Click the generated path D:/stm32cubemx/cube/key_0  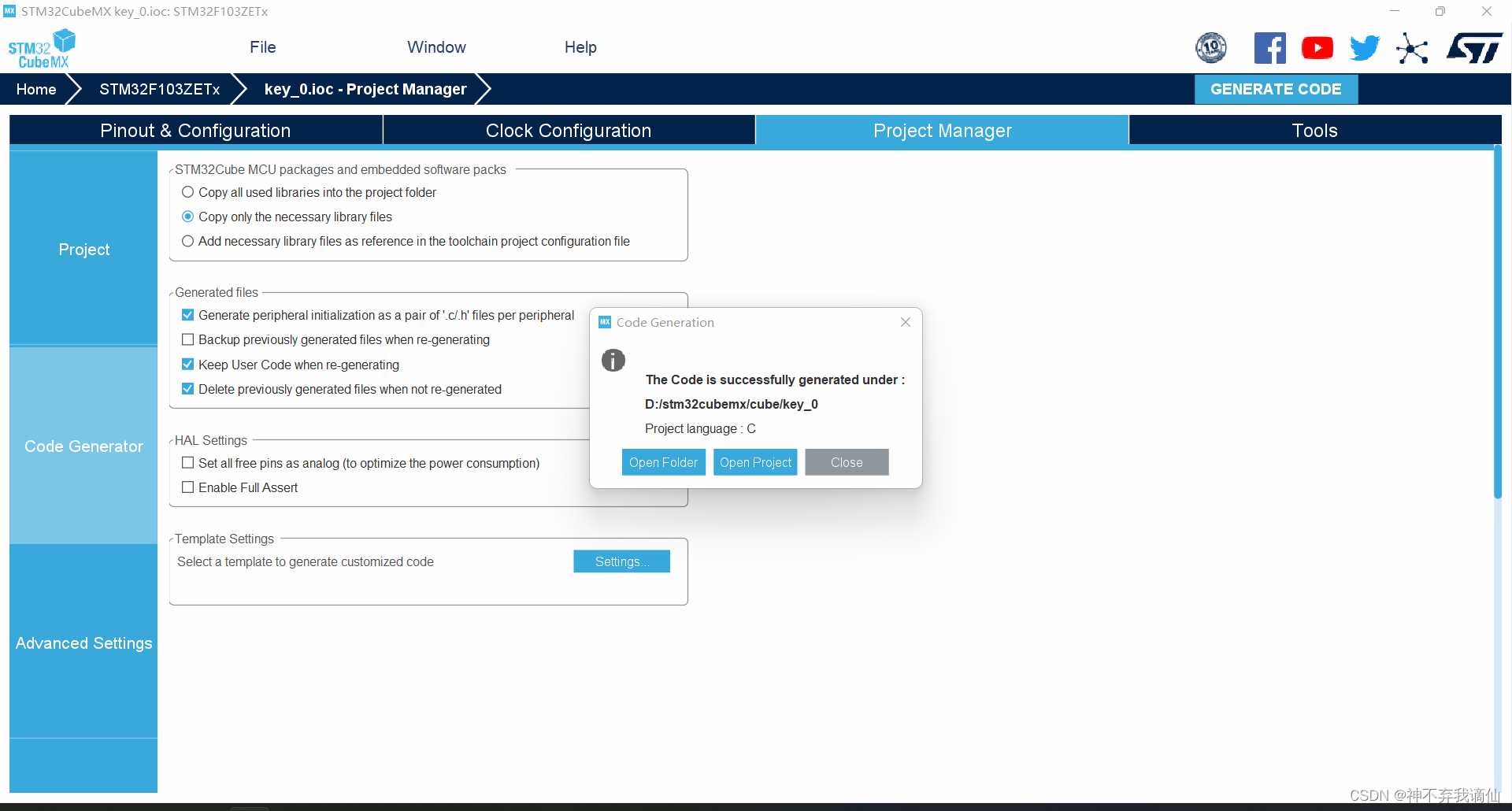click(x=731, y=404)
